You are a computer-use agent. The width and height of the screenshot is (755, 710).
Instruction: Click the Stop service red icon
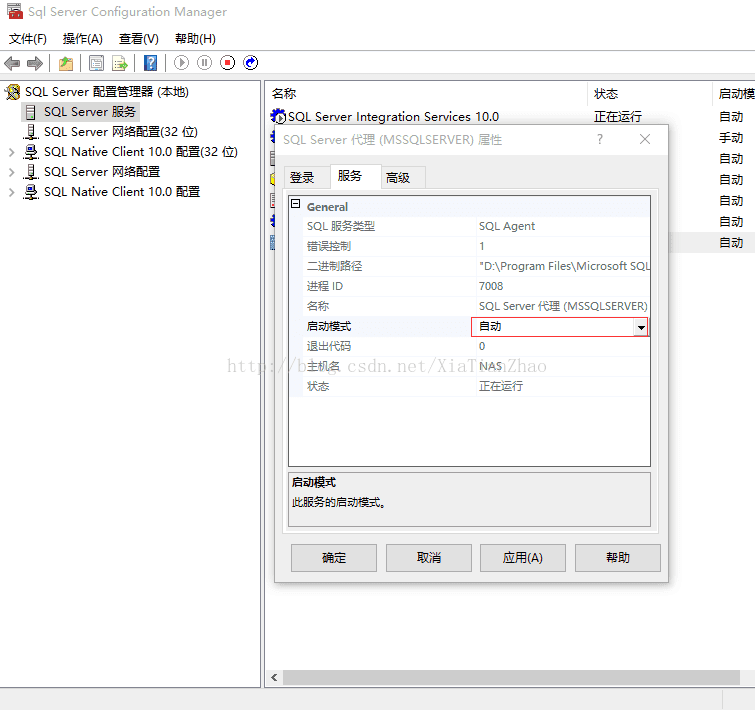(x=227, y=63)
